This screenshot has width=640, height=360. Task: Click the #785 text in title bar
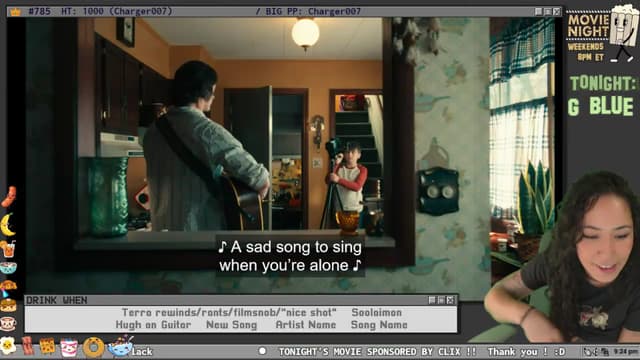pyautogui.click(x=40, y=11)
